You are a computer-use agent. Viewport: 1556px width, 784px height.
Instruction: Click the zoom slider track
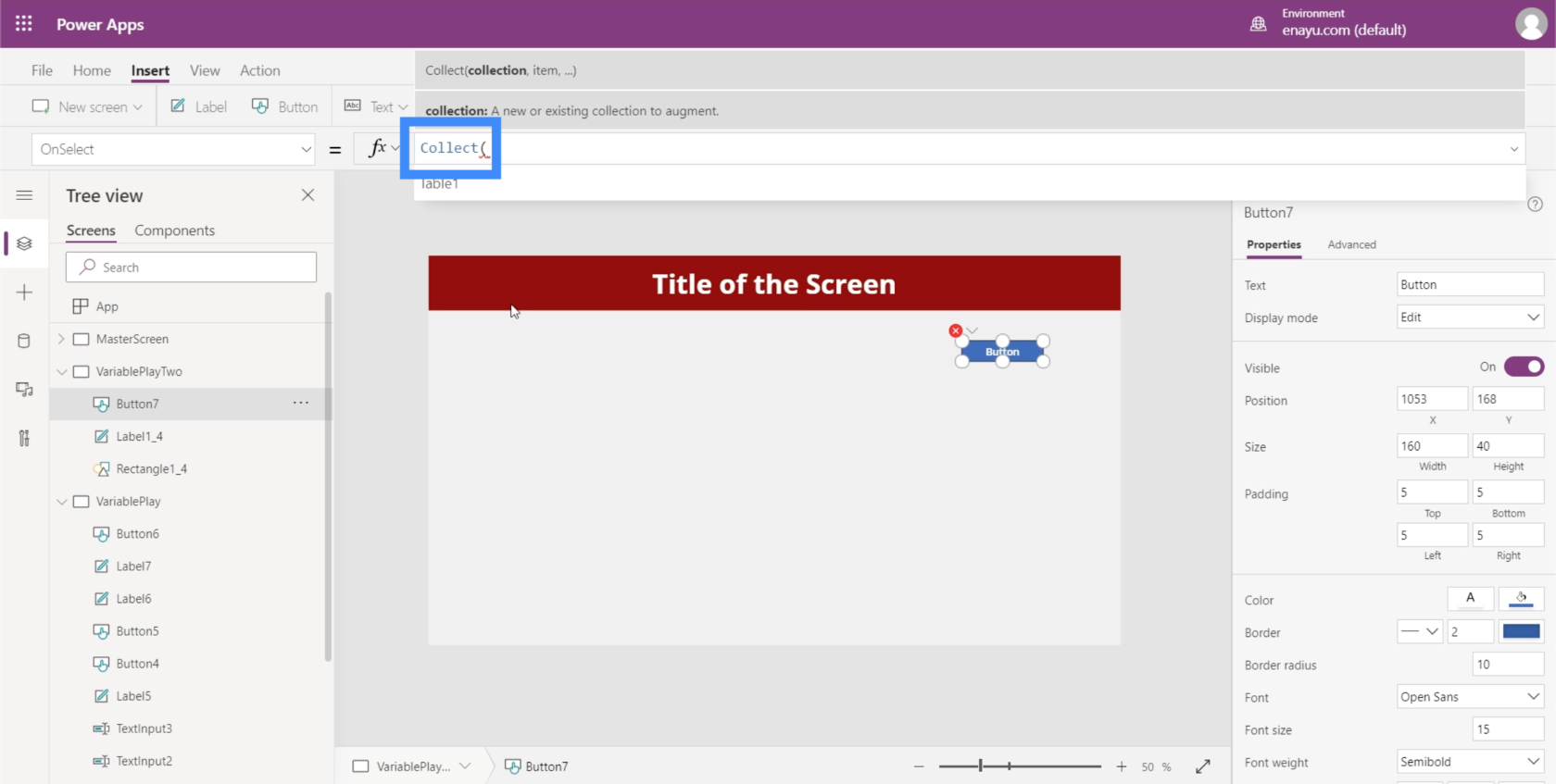click(x=1020, y=766)
